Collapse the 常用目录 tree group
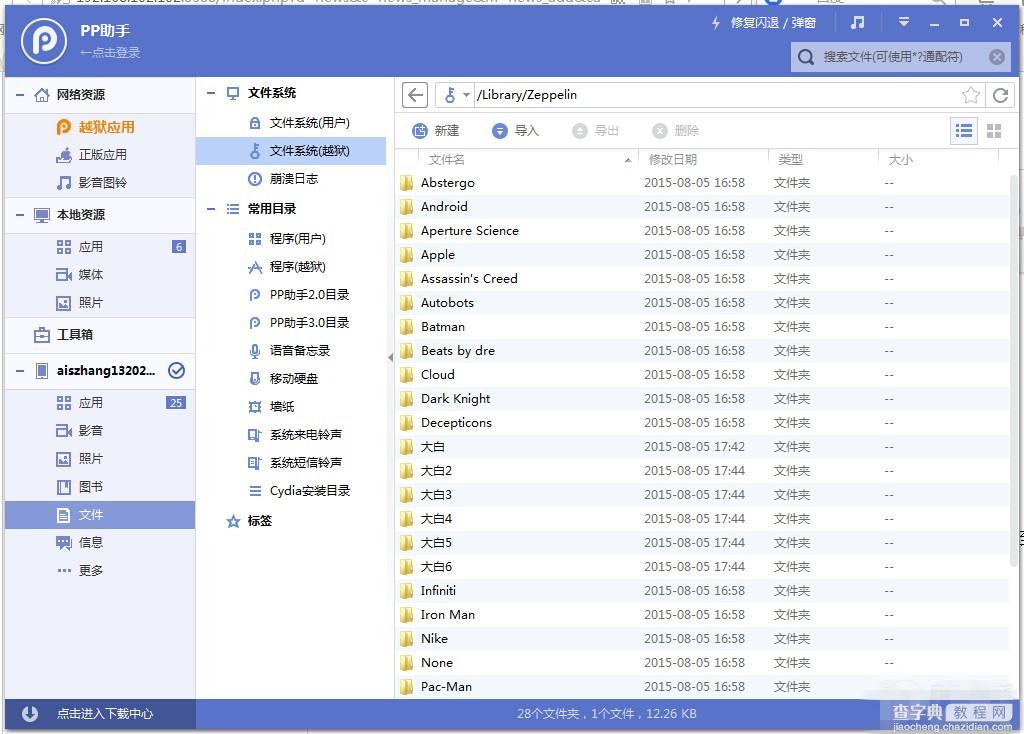The width and height of the screenshot is (1024, 734). [x=211, y=209]
